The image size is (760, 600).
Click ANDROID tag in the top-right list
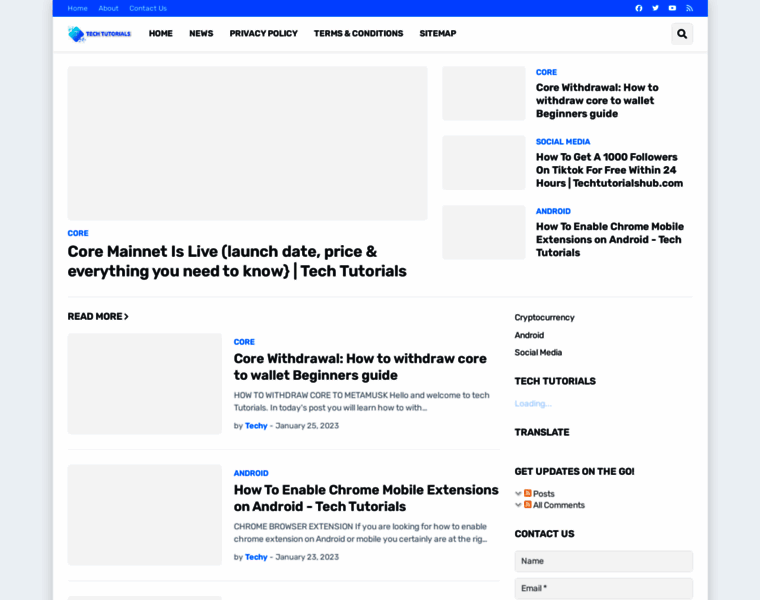point(553,211)
